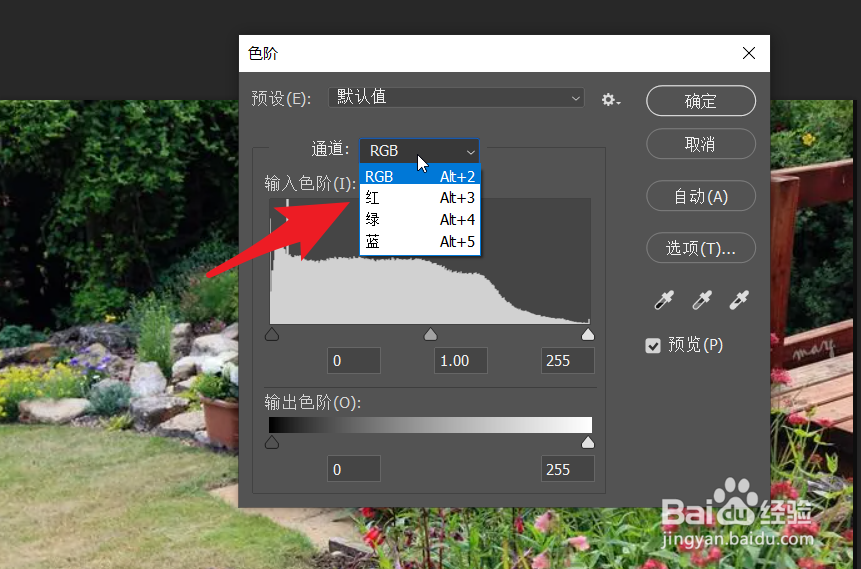861x569 pixels.
Task: Open the preset options gear menu
Action: coord(610,100)
